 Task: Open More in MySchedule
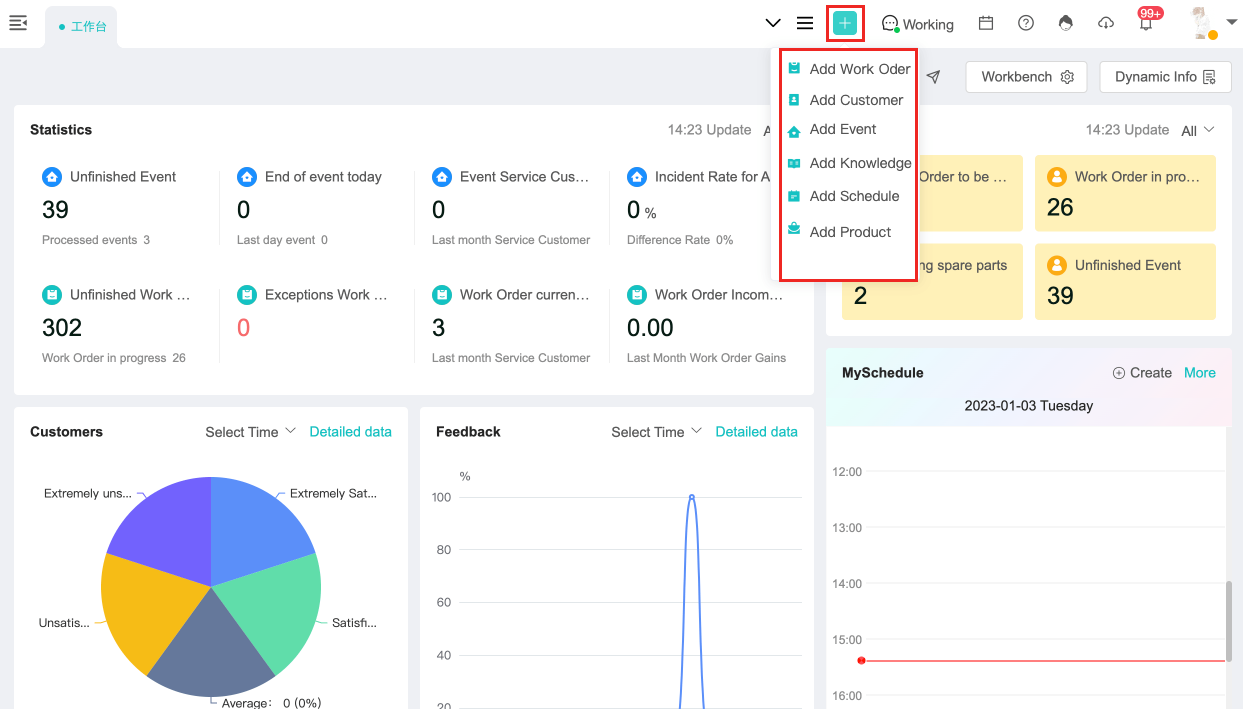point(1200,373)
